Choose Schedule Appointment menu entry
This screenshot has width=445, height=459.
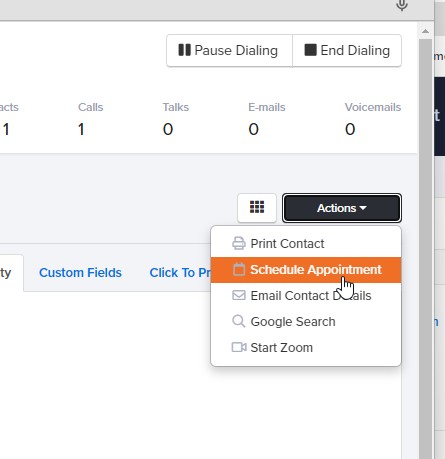click(x=306, y=270)
